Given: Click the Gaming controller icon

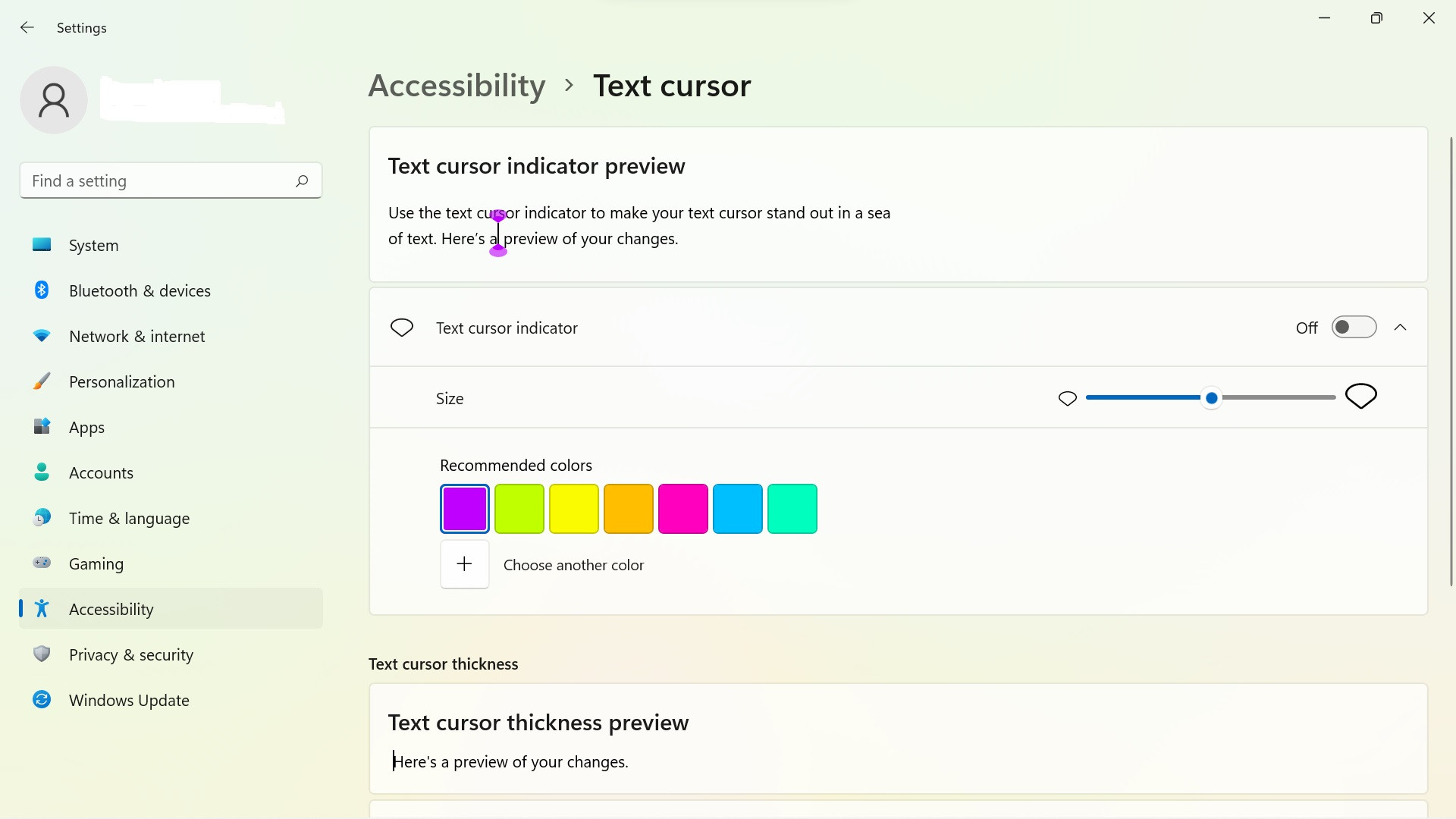Looking at the screenshot, I should [x=42, y=563].
